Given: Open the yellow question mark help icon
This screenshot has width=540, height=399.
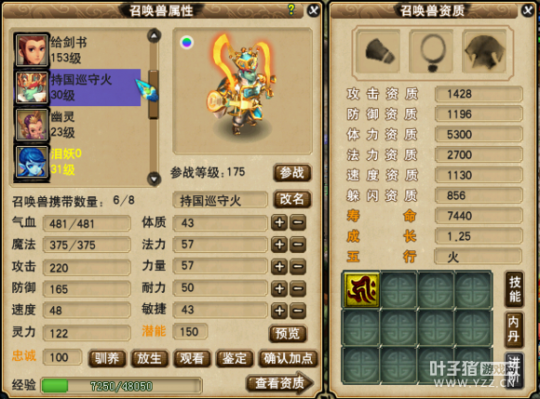Looking at the screenshot, I should click(x=291, y=10).
